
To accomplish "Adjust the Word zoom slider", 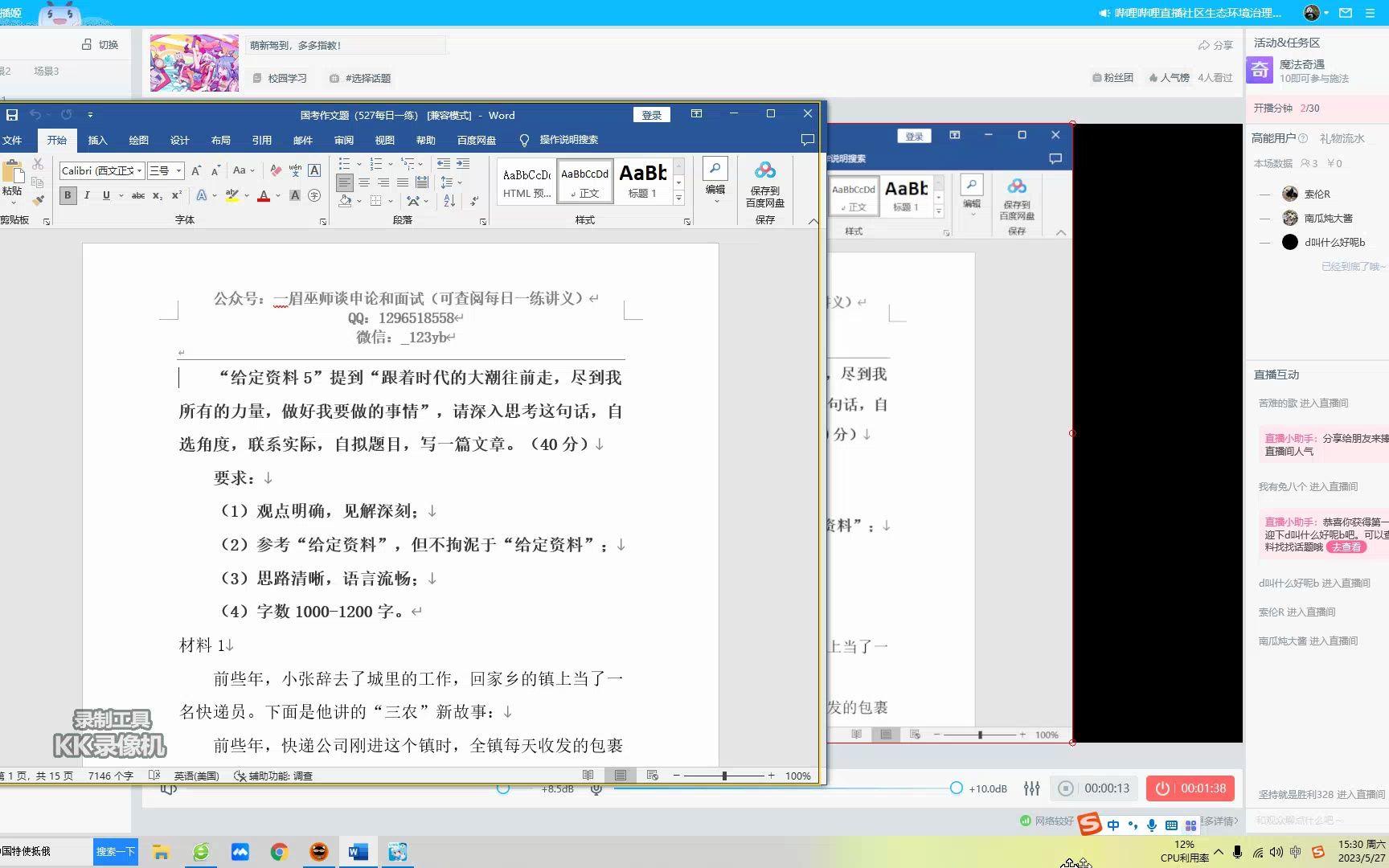I will pos(724,776).
